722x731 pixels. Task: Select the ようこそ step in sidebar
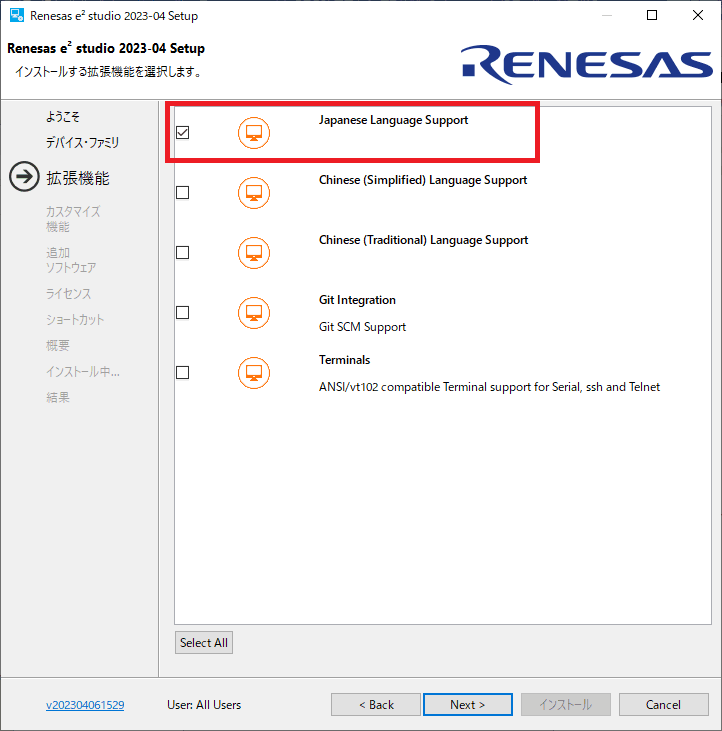(62, 117)
